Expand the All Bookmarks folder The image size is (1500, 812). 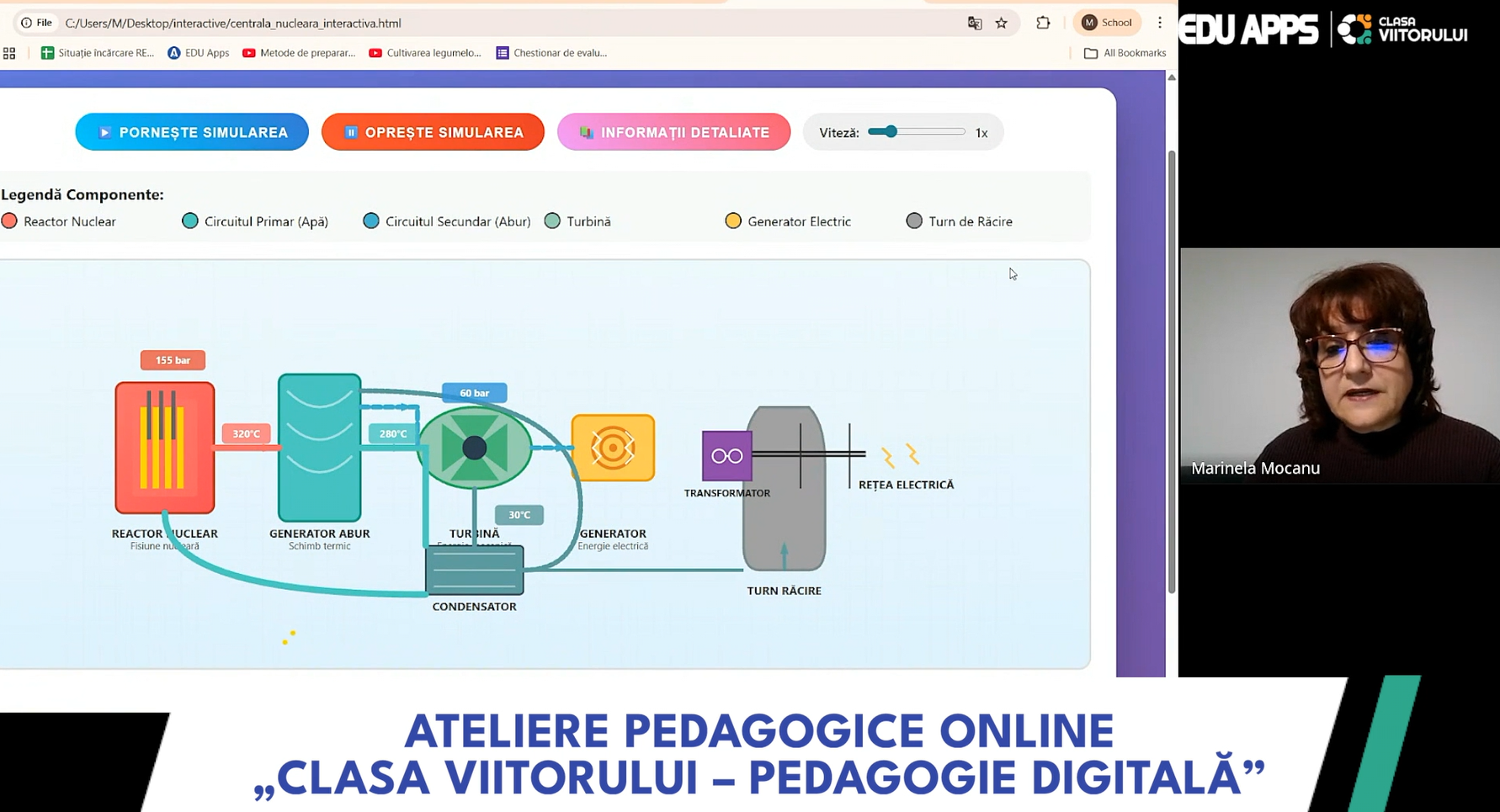click(1125, 53)
